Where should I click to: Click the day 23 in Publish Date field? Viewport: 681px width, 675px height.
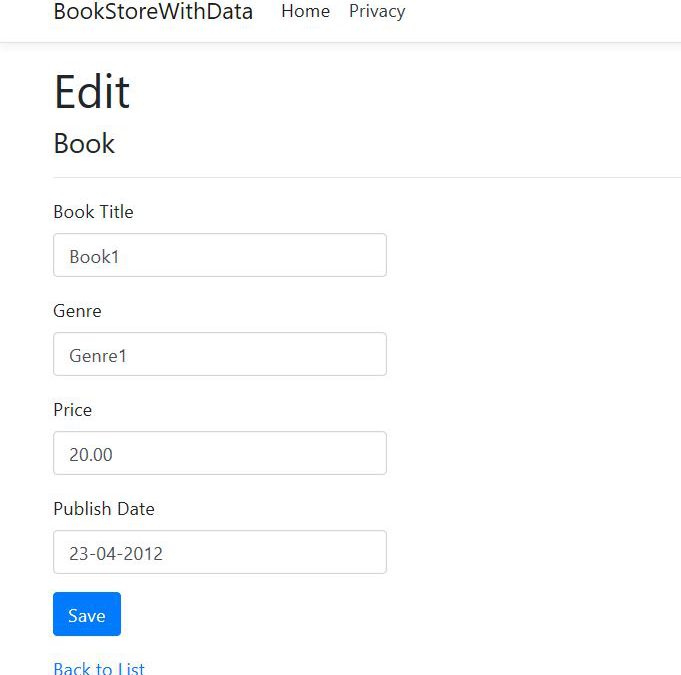pyautogui.click(x=79, y=553)
